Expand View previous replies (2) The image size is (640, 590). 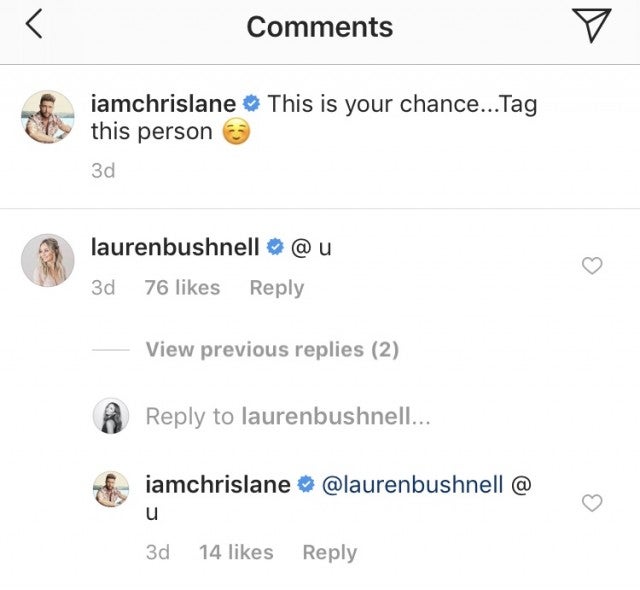click(x=271, y=349)
